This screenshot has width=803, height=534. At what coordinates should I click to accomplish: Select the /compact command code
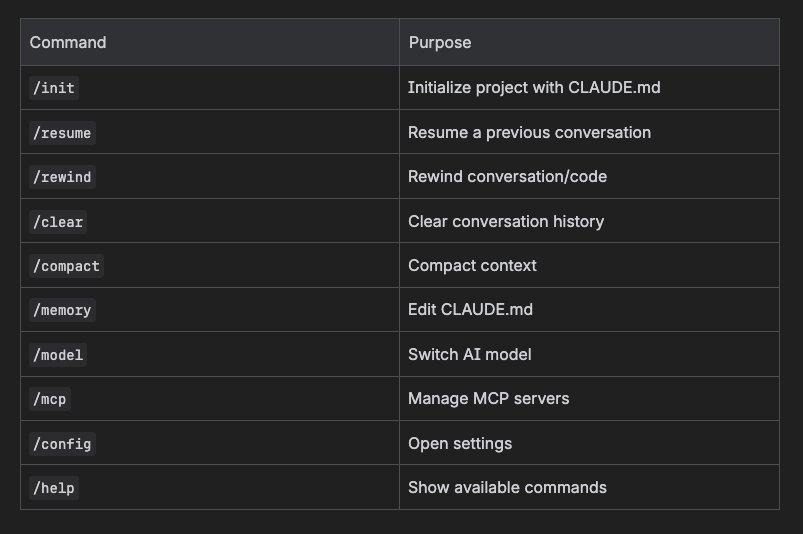(66, 266)
